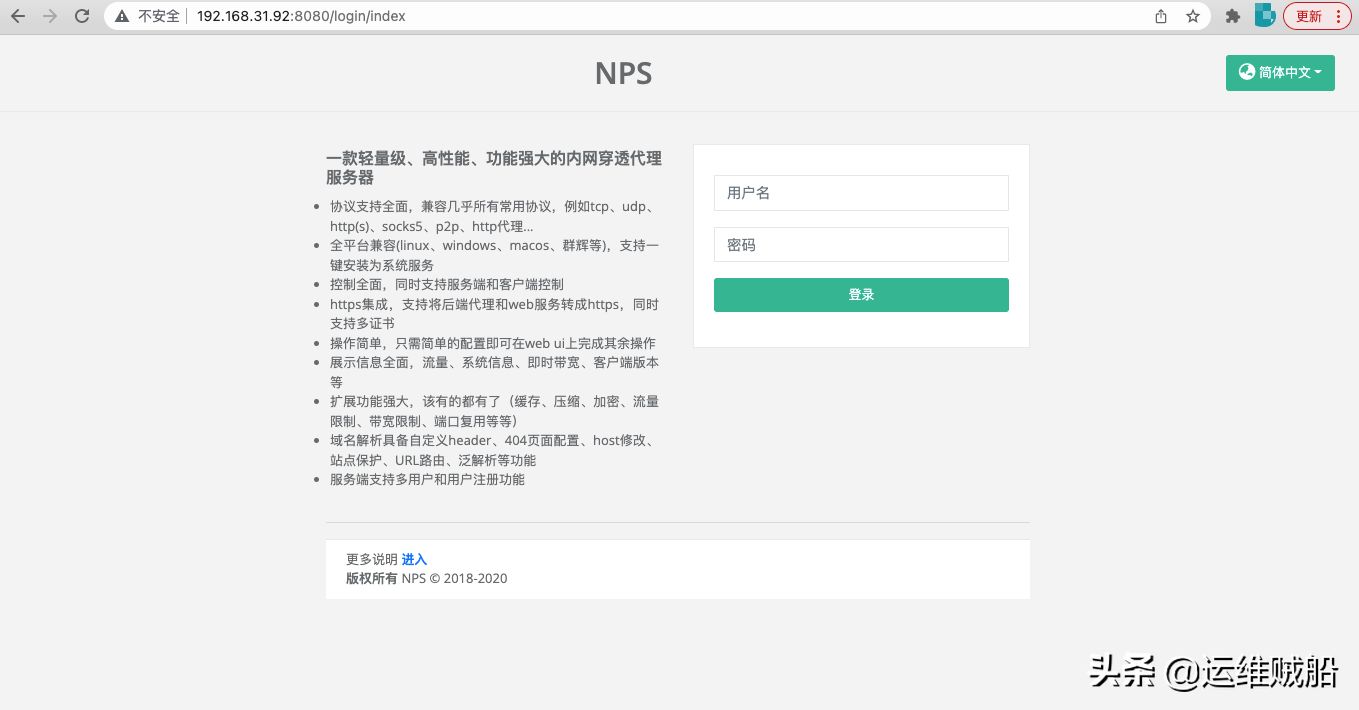Click the green 登录 login button
Screen dimensions: 1359x710
click(x=861, y=295)
